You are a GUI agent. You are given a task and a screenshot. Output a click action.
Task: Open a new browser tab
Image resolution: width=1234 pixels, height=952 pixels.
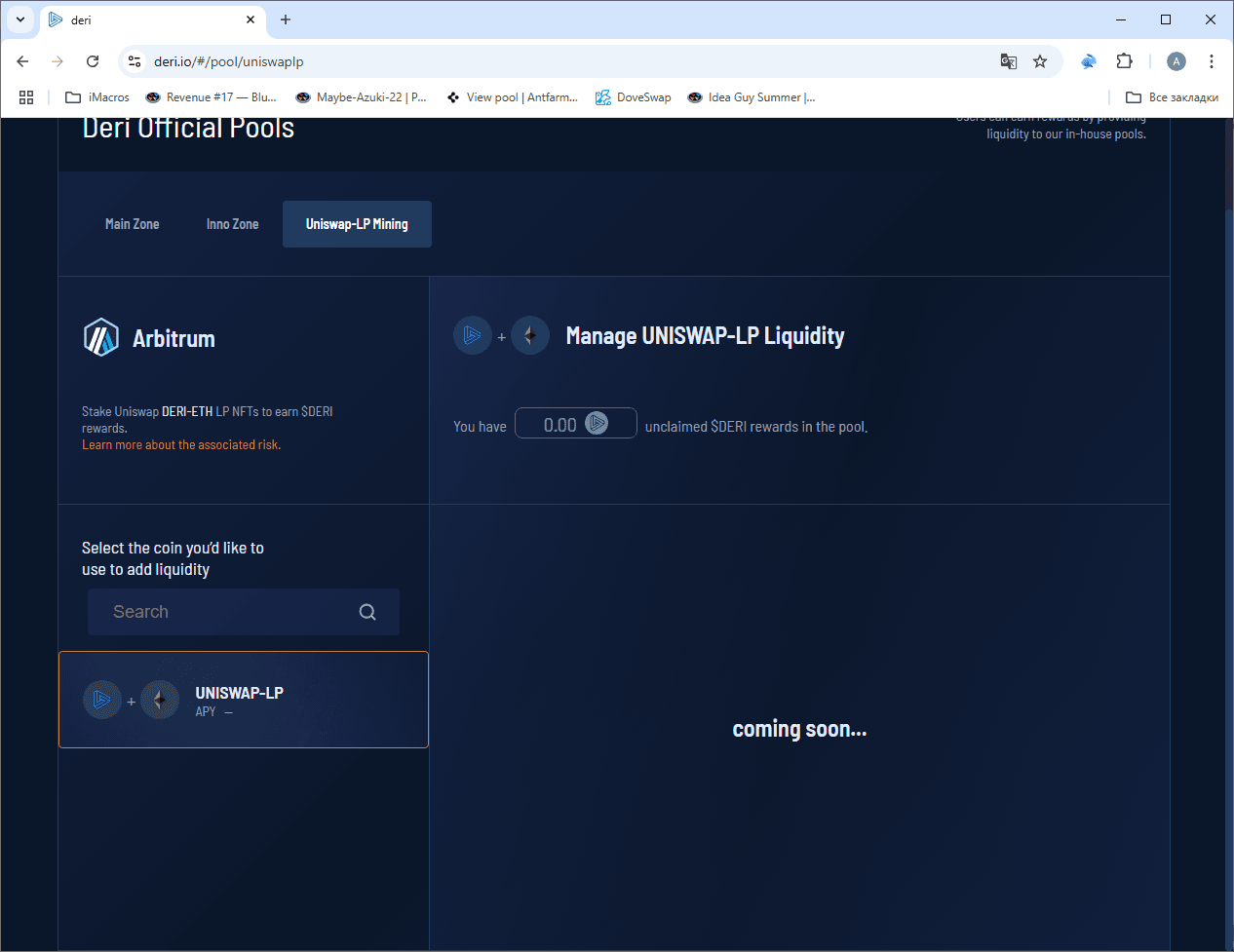(286, 19)
